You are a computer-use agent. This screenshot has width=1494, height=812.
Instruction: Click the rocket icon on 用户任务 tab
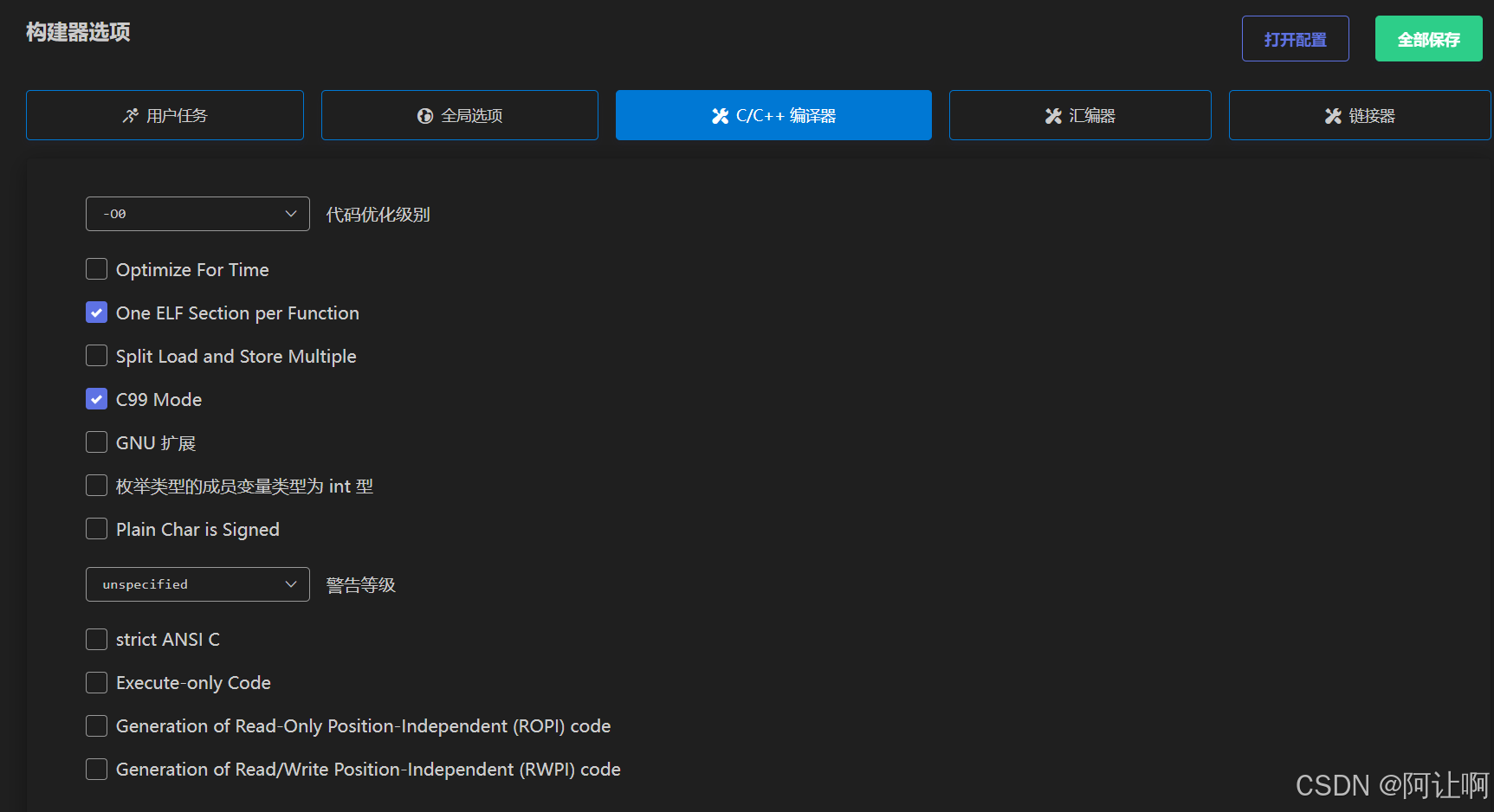(131, 115)
